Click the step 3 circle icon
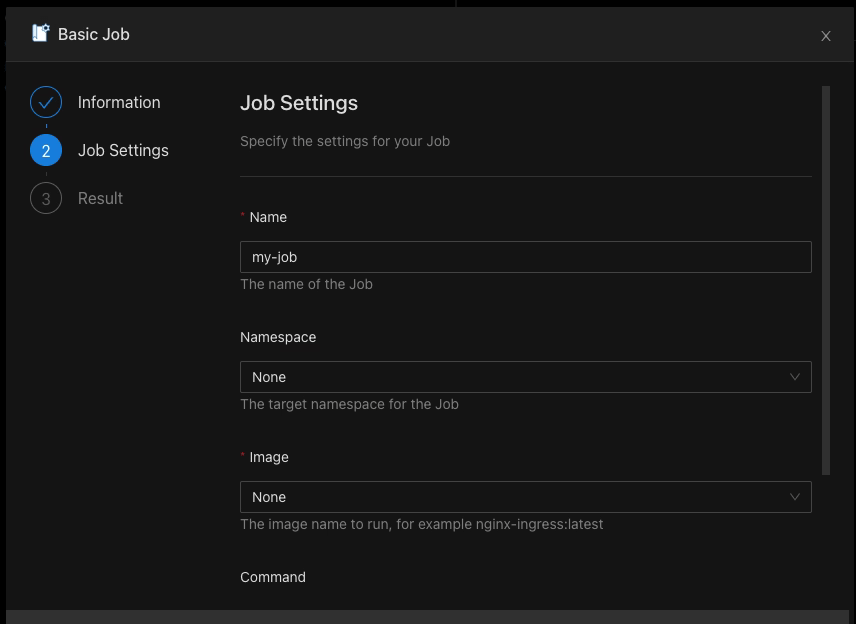This screenshot has height=624, width=856. [x=45, y=197]
